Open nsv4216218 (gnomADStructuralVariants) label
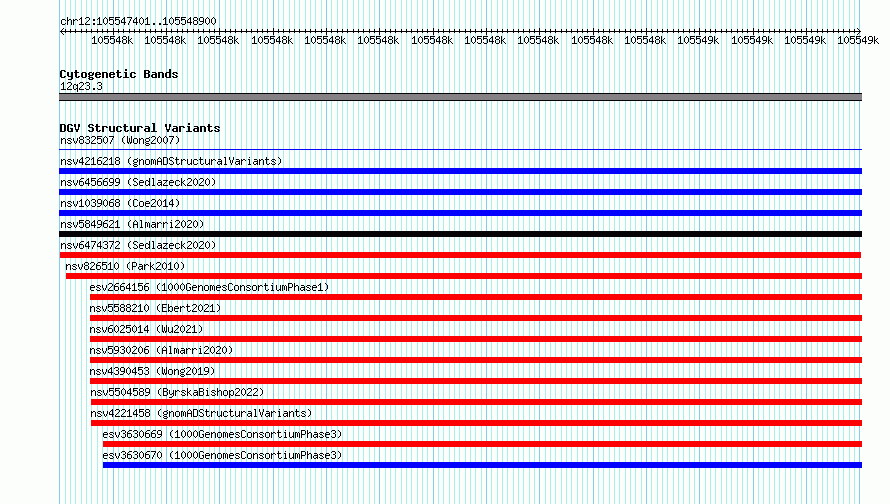Screen dimensions: 890x504 pyautogui.click(x=171, y=161)
